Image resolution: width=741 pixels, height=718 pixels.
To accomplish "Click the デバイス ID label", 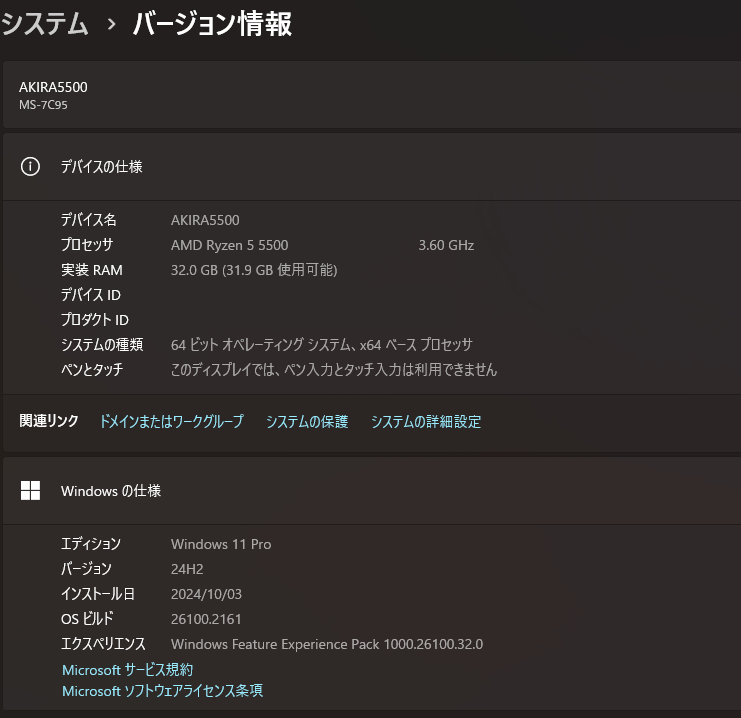I will coord(91,295).
